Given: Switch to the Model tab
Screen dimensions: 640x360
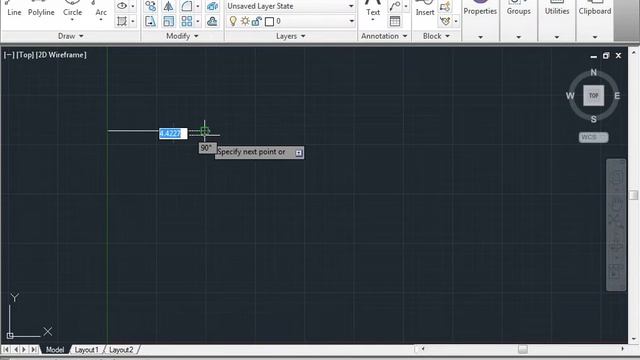Looking at the screenshot, I should point(55,350).
